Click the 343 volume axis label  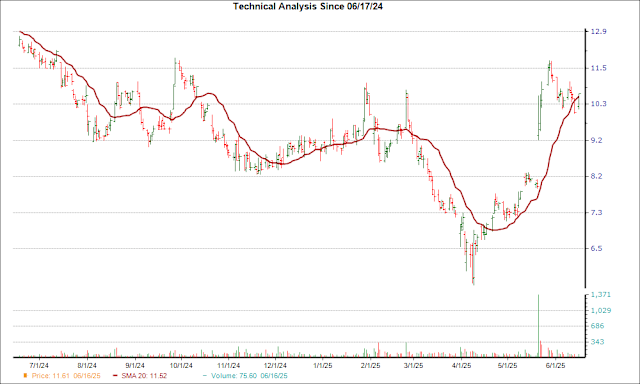[598, 342]
